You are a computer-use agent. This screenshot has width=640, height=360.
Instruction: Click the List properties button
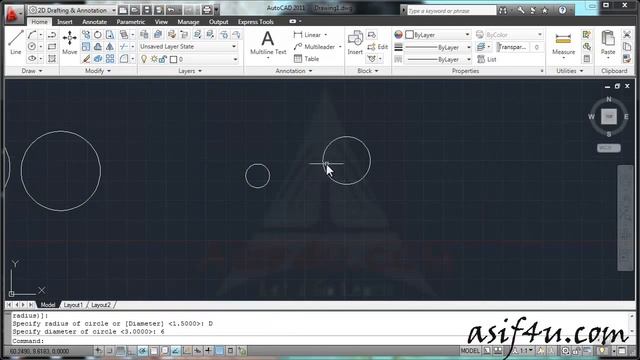[487, 59]
